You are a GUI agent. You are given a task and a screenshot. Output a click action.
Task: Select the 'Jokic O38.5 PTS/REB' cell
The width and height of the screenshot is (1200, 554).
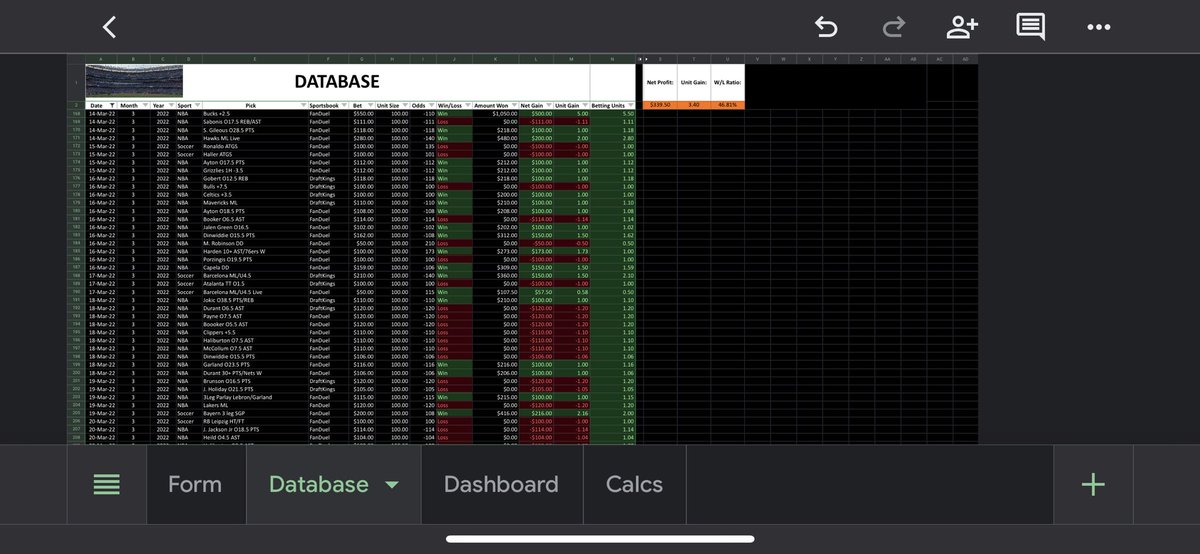[255, 299]
